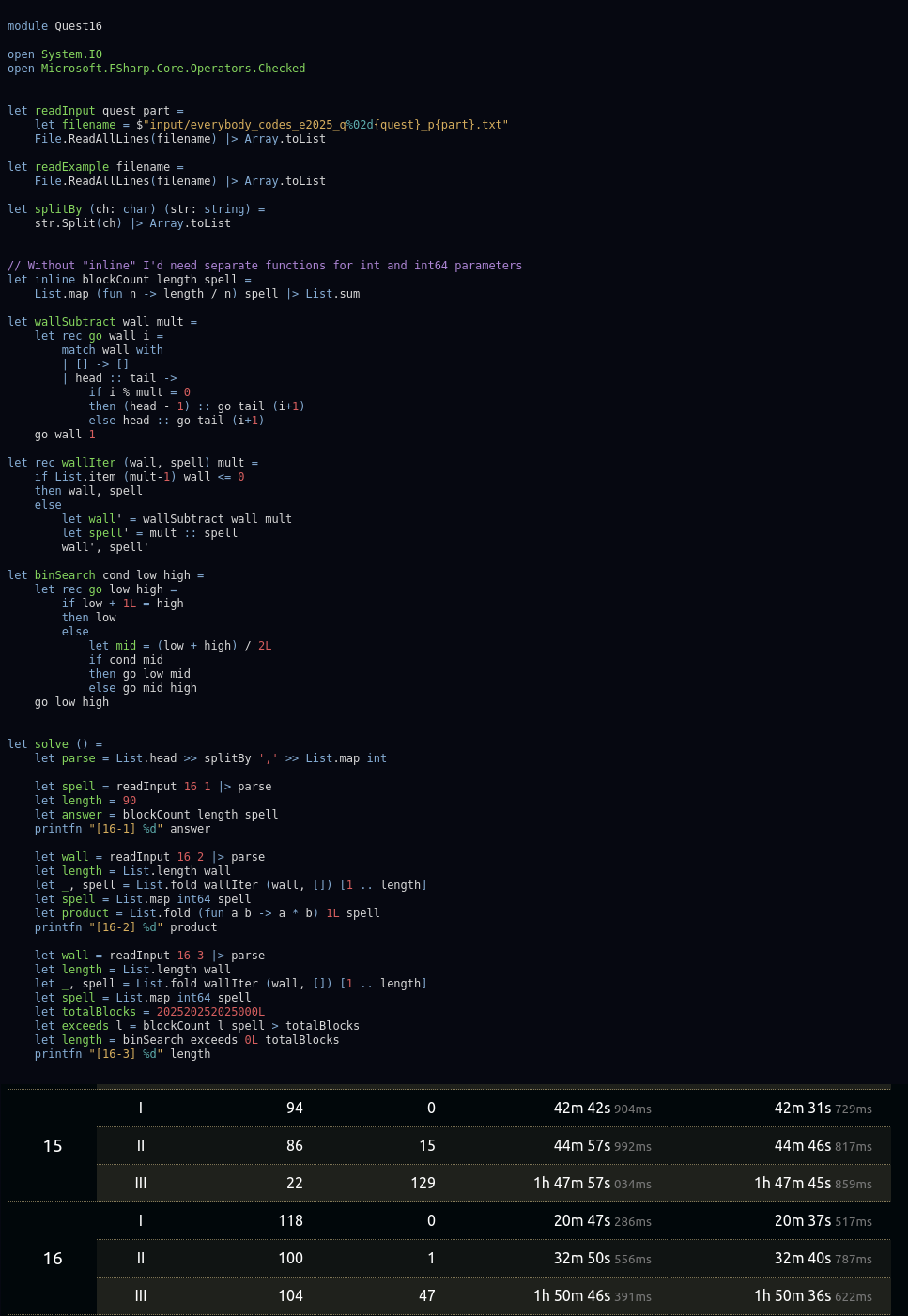
Task: Click the readExample function definition
Action: pyautogui.click(x=96, y=167)
